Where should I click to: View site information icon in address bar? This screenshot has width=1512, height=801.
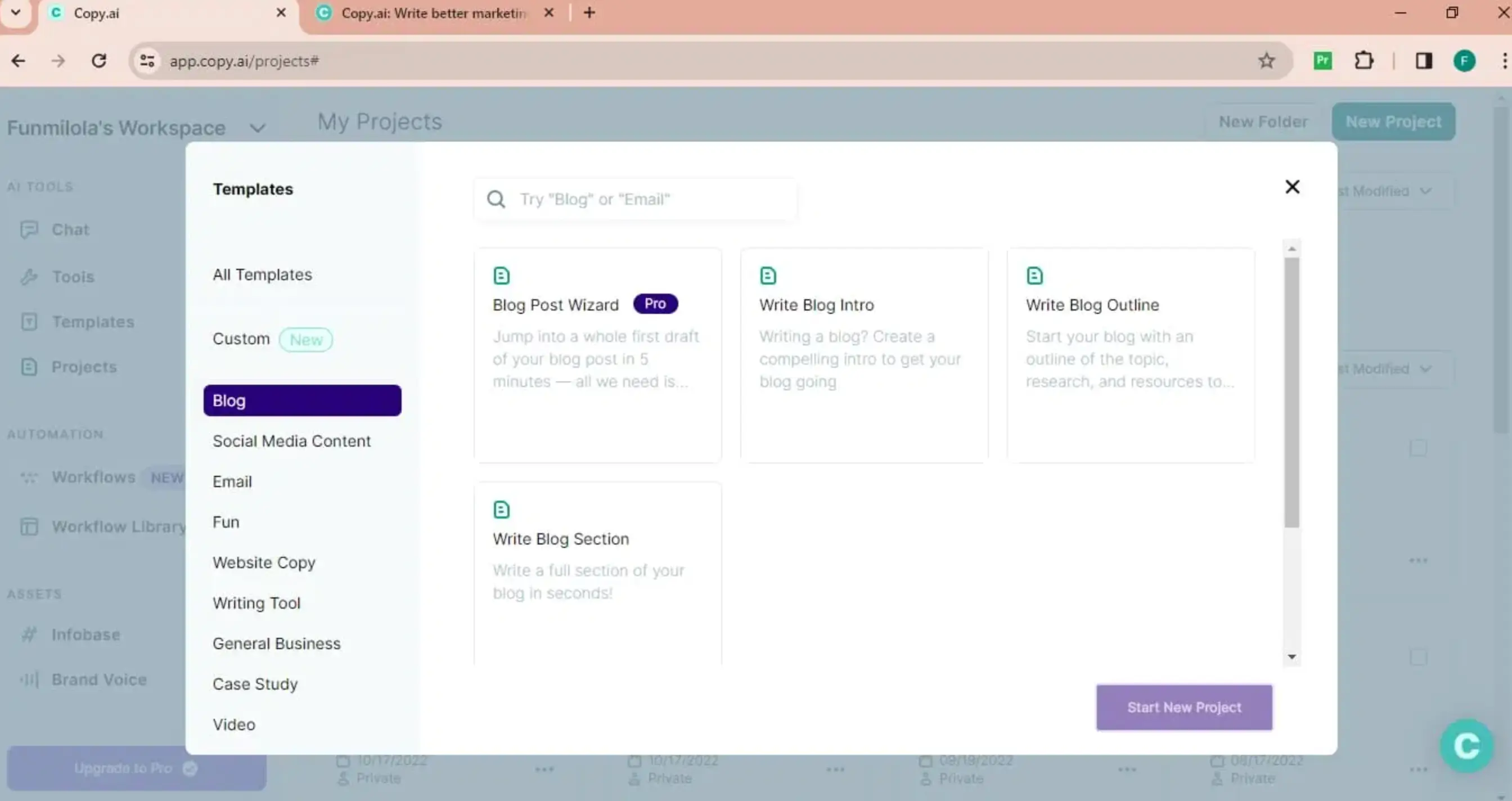click(147, 60)
